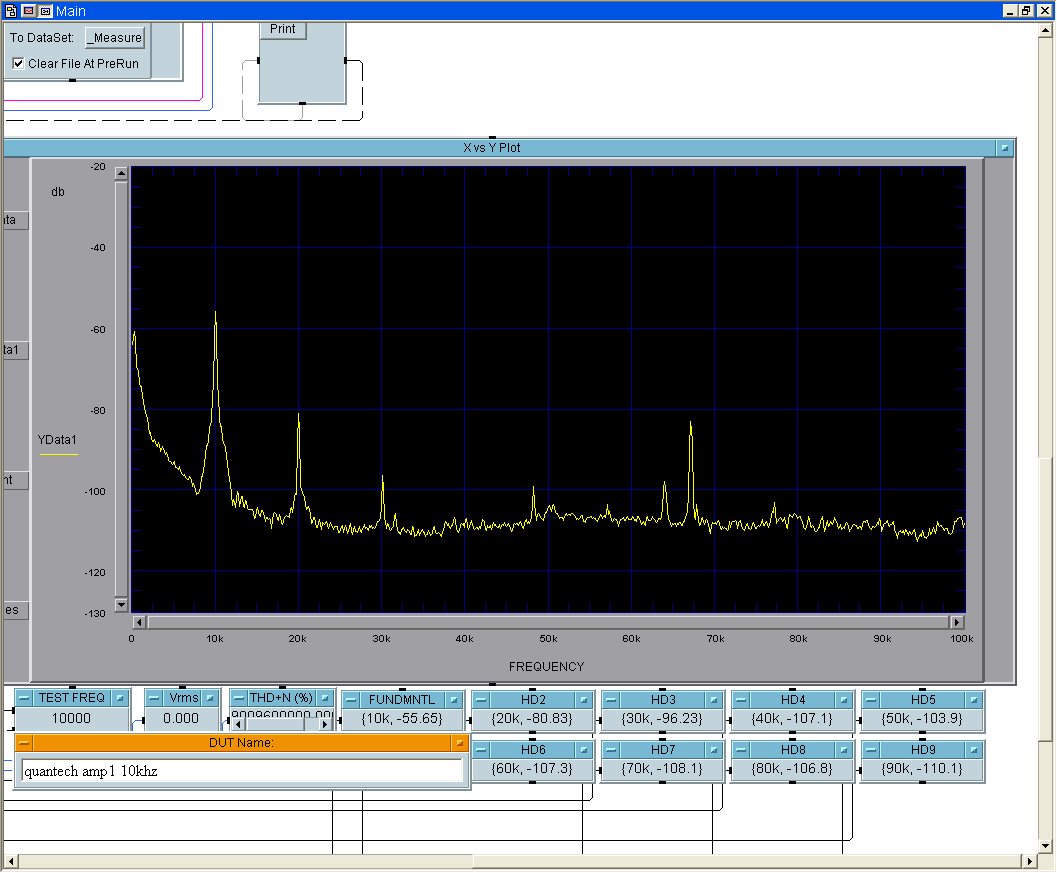Minimize the FUNDMNTL display object
1057x873 pixels.
tap(351, 700)
